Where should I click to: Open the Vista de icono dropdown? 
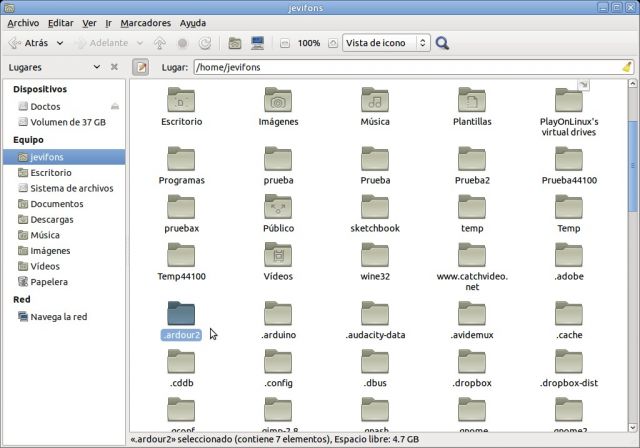click(x=385, y=43)
